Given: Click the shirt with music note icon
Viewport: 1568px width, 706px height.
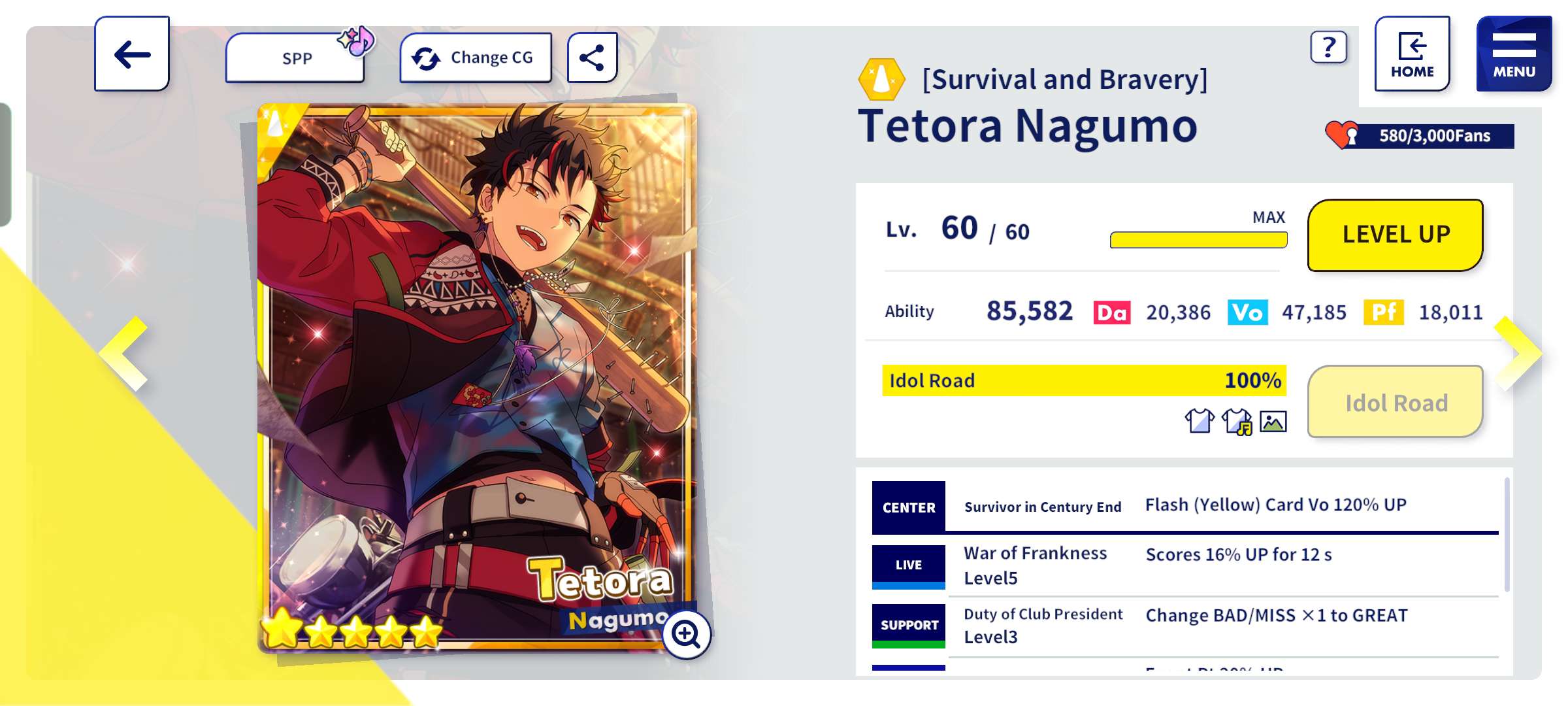Looking at the screenshot, I should pos(1237,421).
